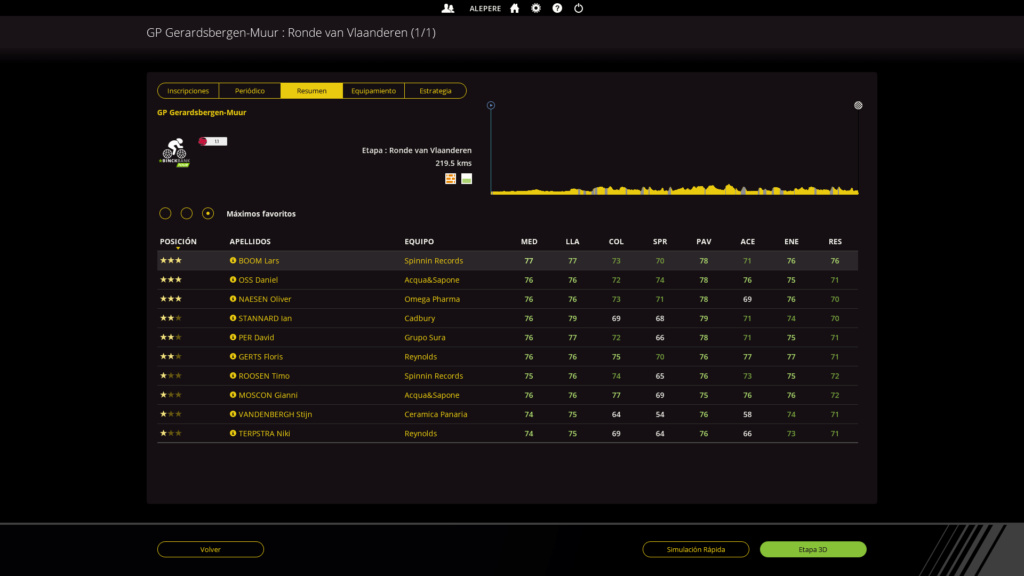Open info icon for MOSCON Gianni
The height and width of the screenshot is (576, 1024).
coord(232,395)
